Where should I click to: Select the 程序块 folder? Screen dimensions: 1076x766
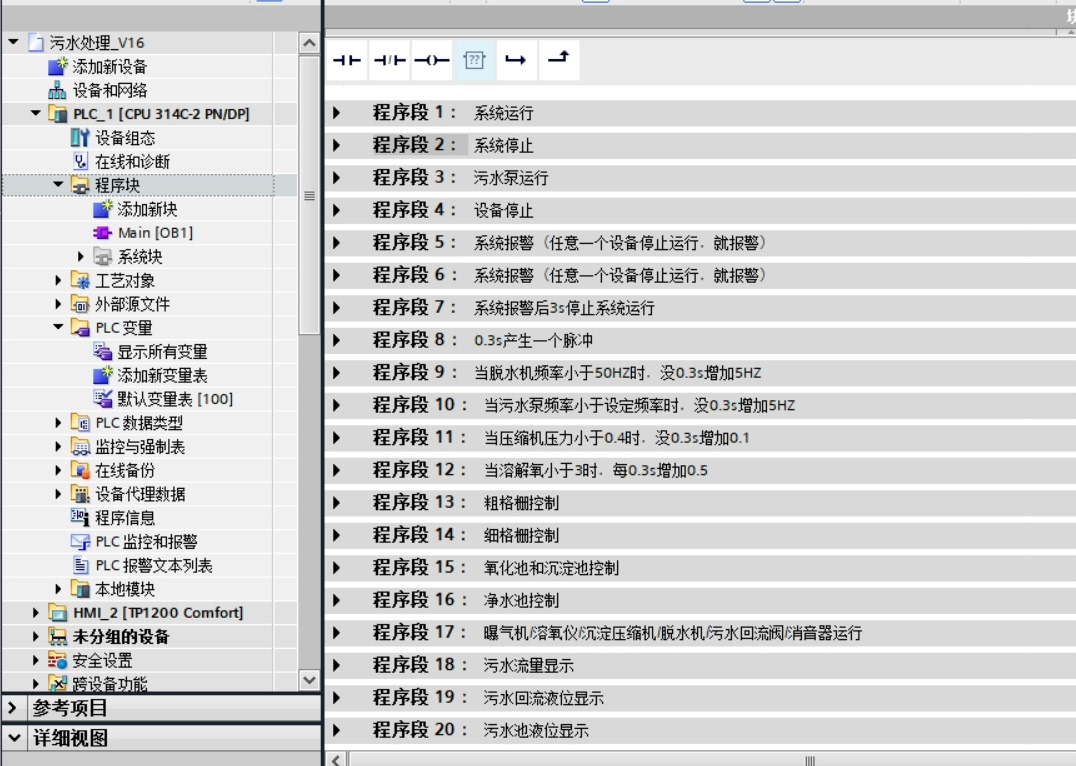(106, 185)
